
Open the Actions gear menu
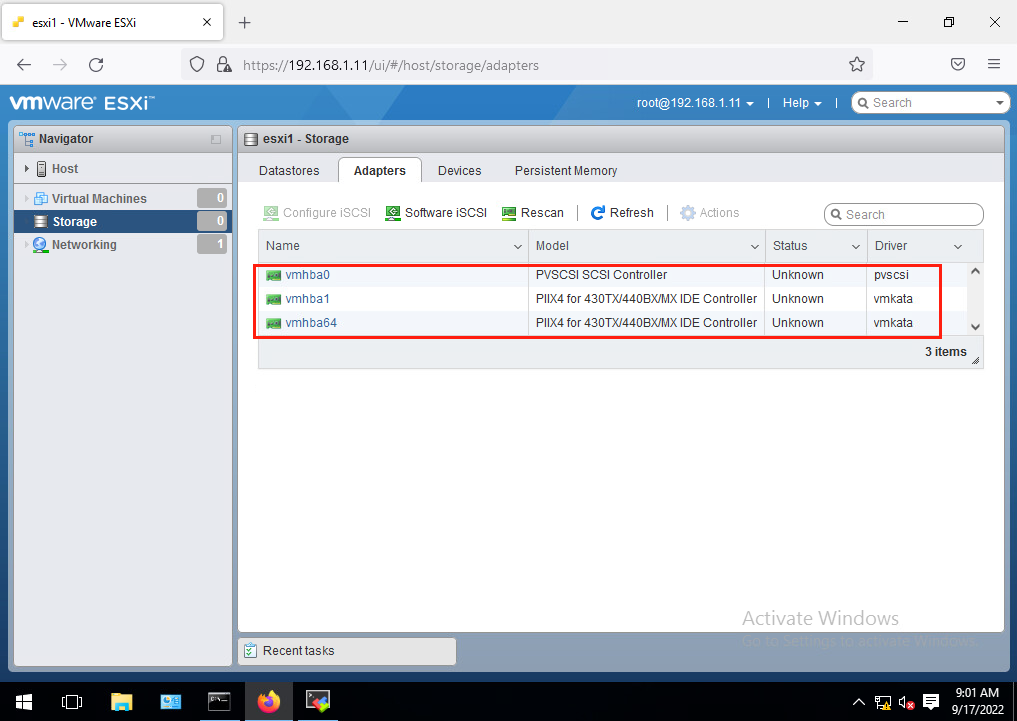[709, 212]
